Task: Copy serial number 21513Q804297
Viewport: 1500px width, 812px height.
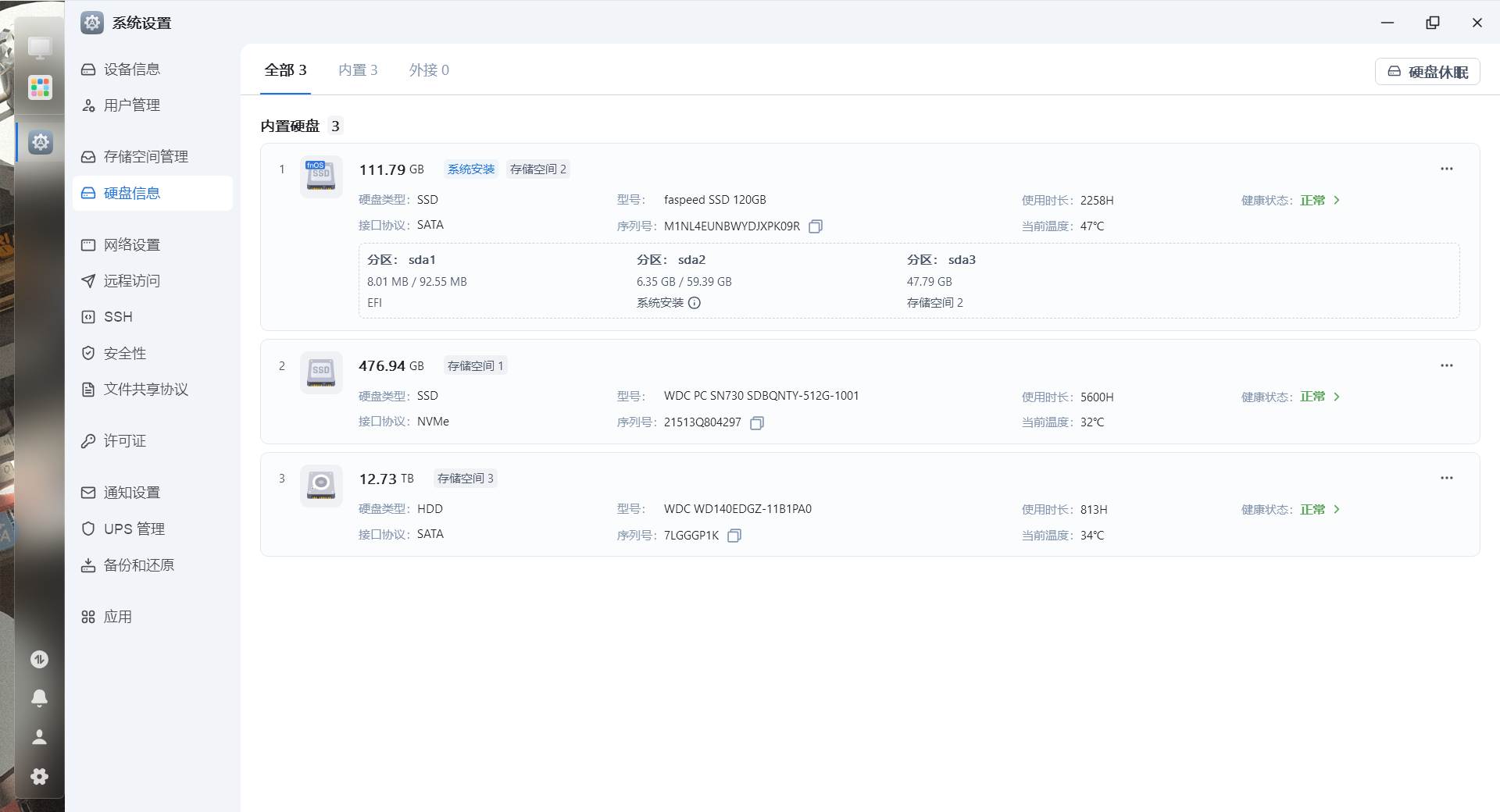Action: tap(757, 422)
